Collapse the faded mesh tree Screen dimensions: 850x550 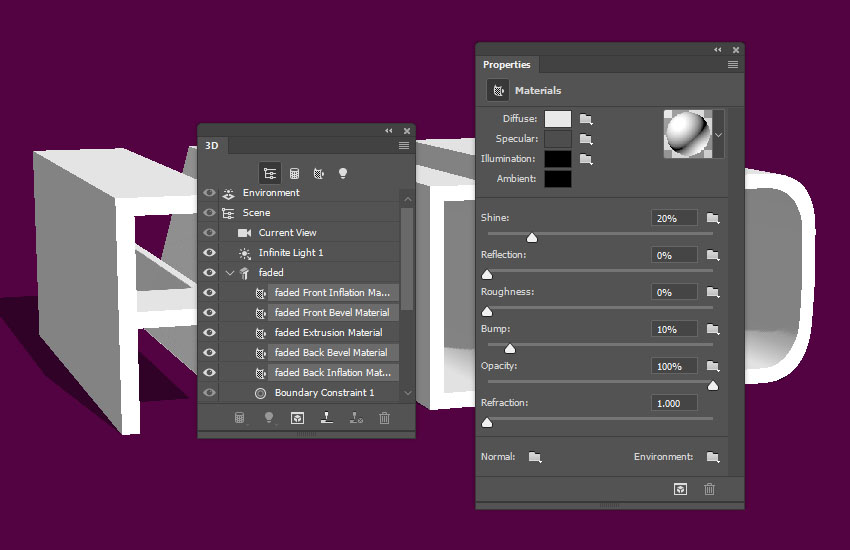click(x=230, y=273)
